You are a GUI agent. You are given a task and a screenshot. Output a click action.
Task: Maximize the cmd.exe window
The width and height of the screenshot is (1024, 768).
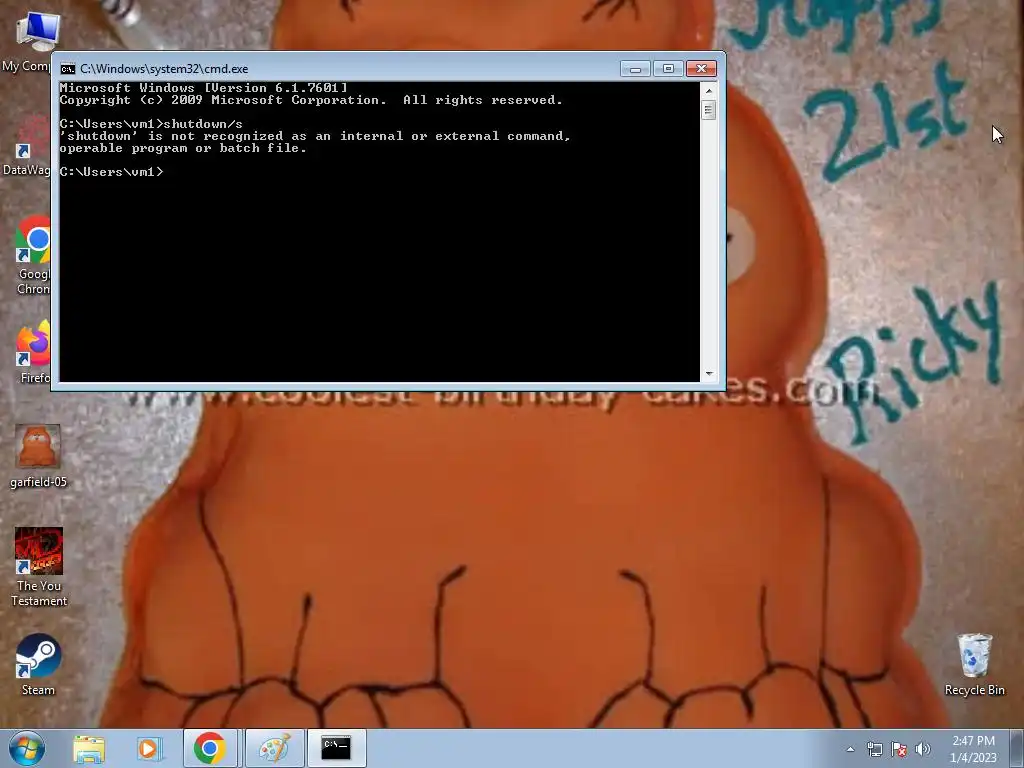pos(667,69)
